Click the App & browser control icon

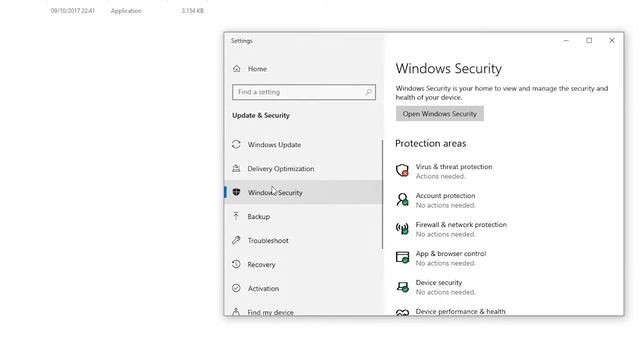[x=402, y=257]
